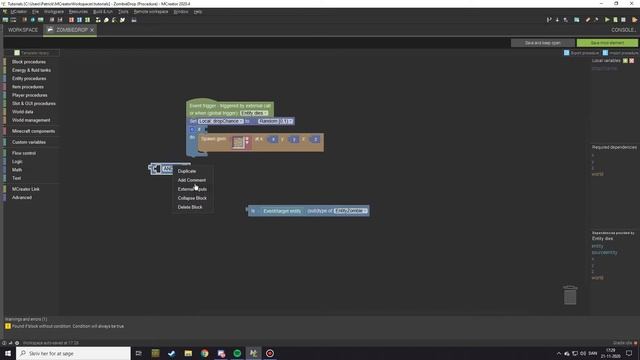Image resolution: width=640 pixels, height=360 pixels.
Task: Close the ZOMBIEDROP tab
Action: [x=92, y=30]
